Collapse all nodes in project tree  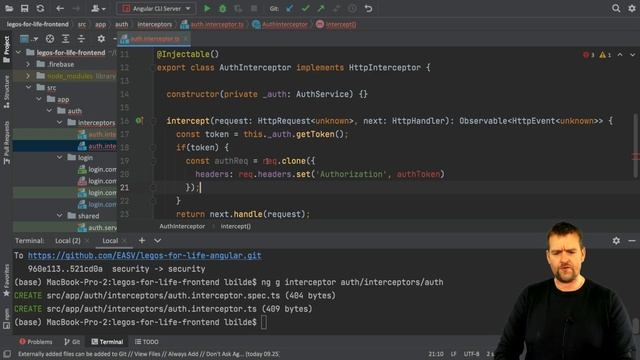[81, 39]
